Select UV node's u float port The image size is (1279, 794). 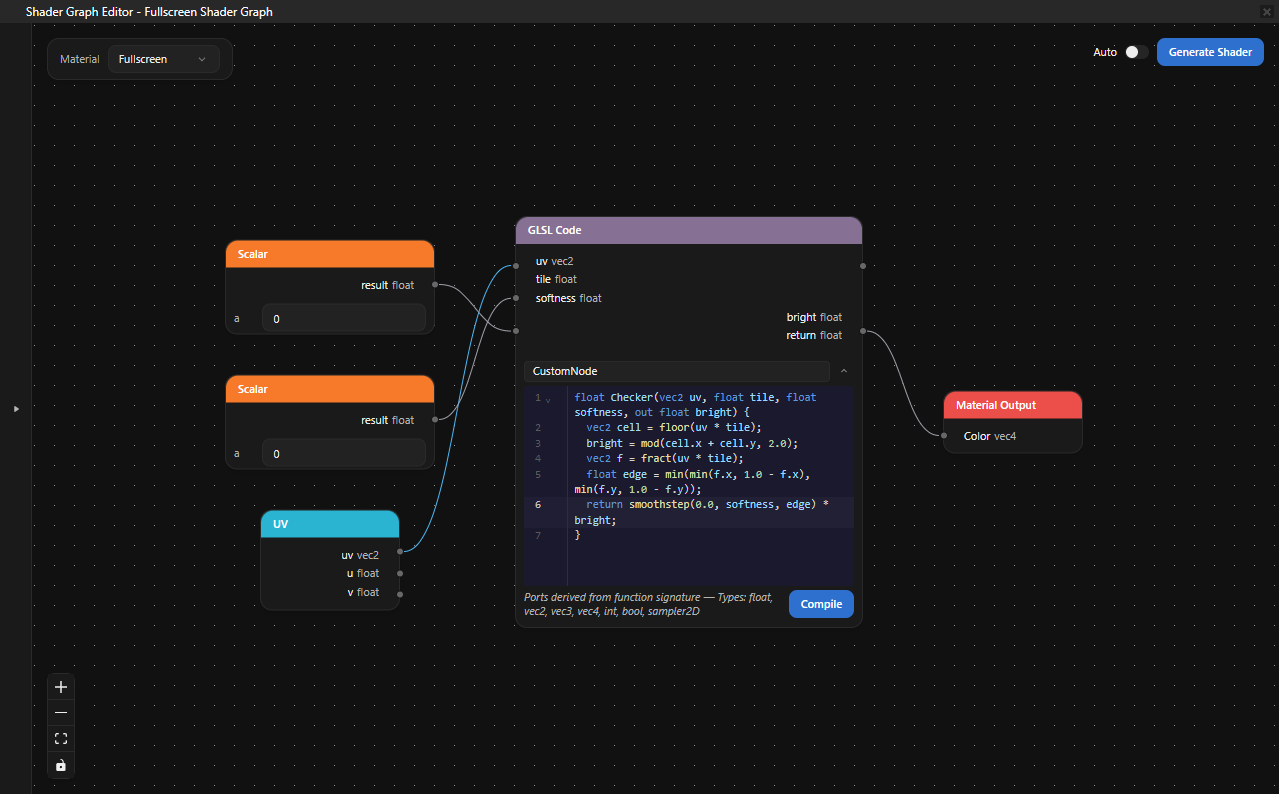[400, 574]
